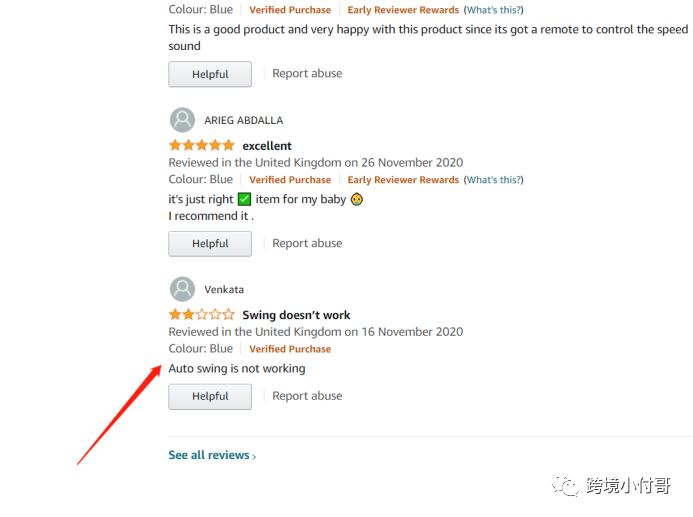The image size is (693, 517).
Task: Mark the top review as Helpful
Action: [210, 74]
